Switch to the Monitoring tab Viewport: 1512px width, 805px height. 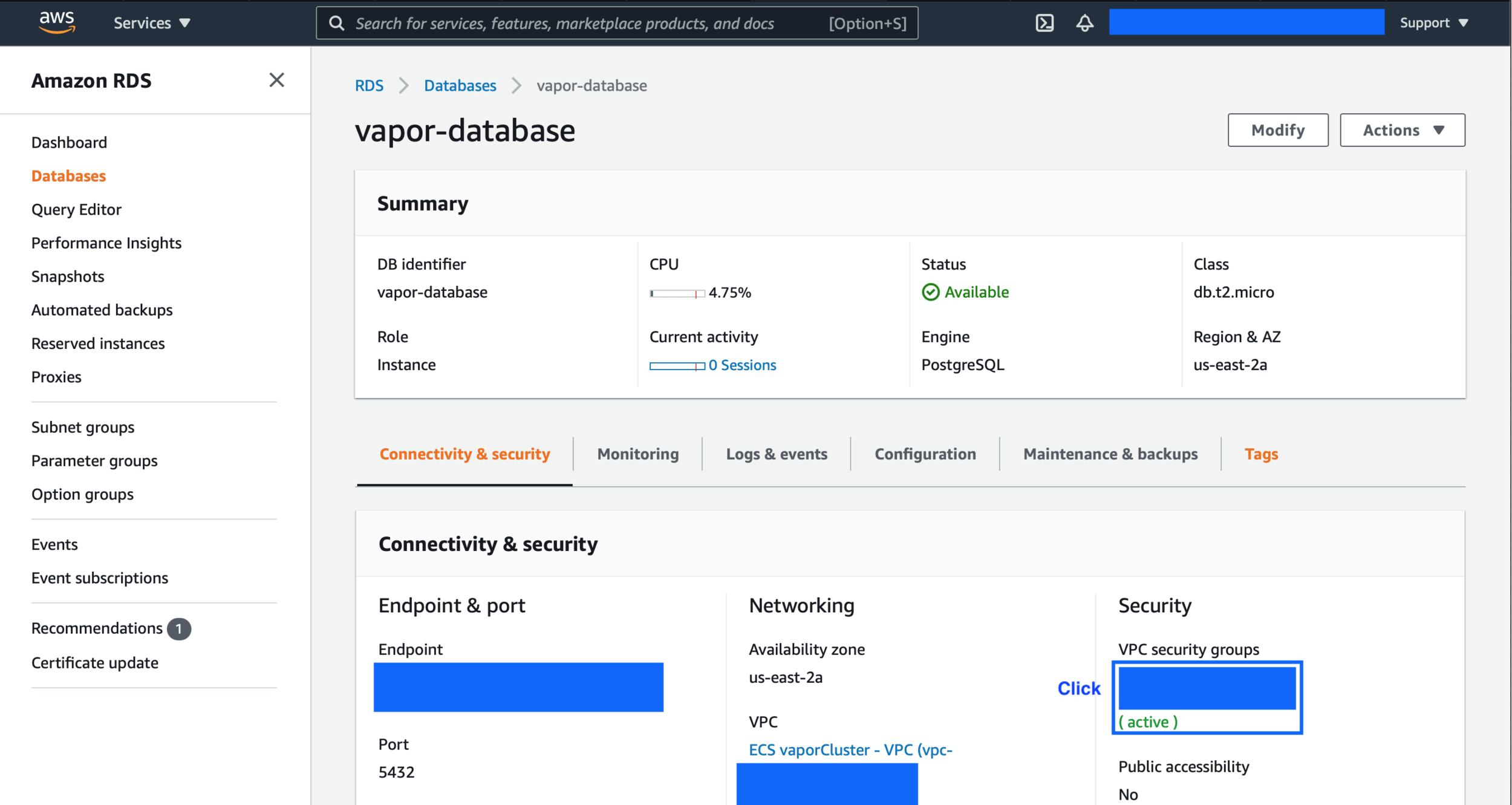637,454
